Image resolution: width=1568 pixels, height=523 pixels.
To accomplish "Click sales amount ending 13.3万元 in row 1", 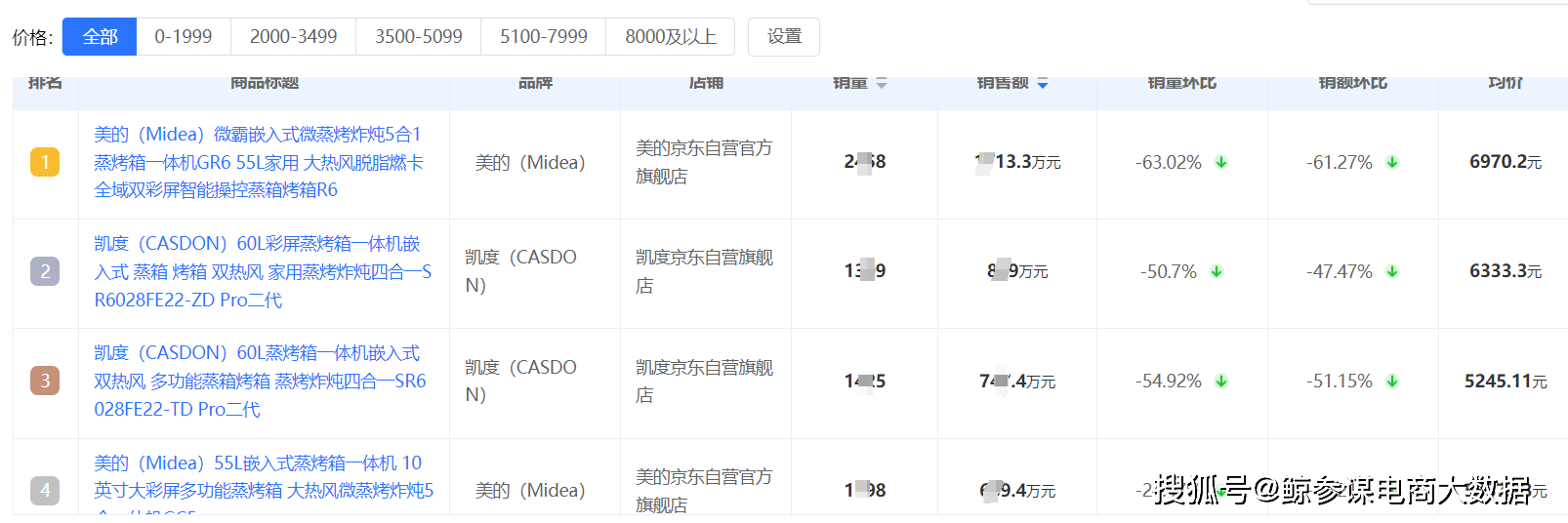I will [x=1018, y=162].
